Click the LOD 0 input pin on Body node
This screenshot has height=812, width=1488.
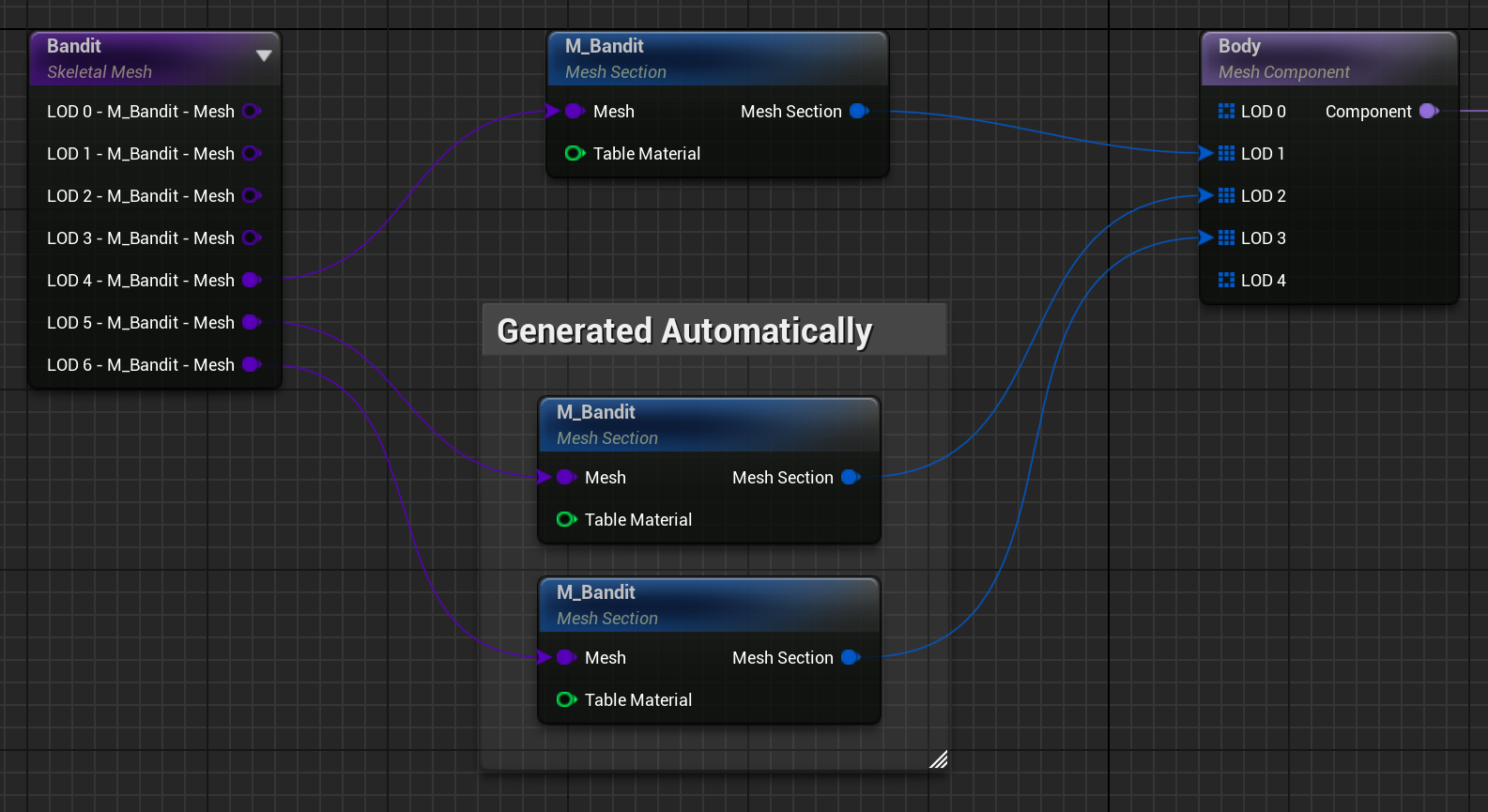coord(1226,111)
